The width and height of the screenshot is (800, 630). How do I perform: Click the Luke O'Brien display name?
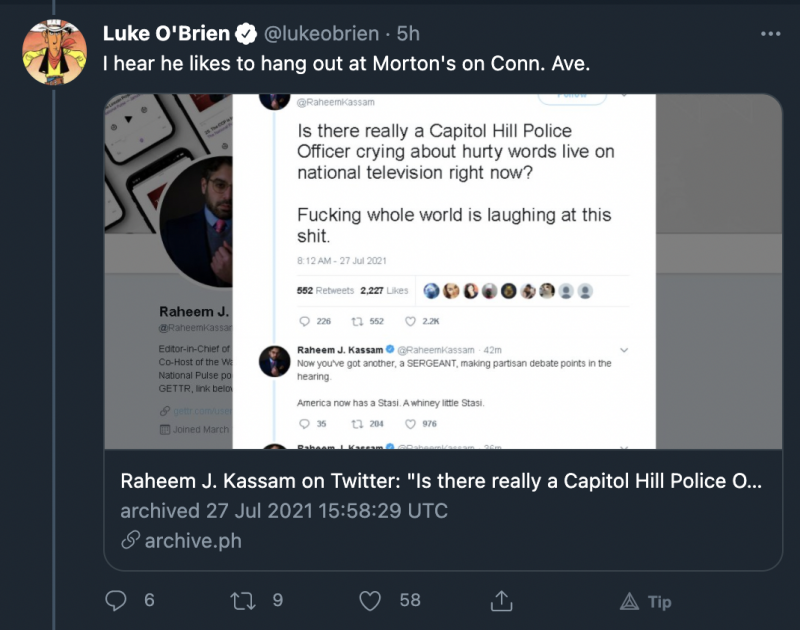tap(166, 34)
